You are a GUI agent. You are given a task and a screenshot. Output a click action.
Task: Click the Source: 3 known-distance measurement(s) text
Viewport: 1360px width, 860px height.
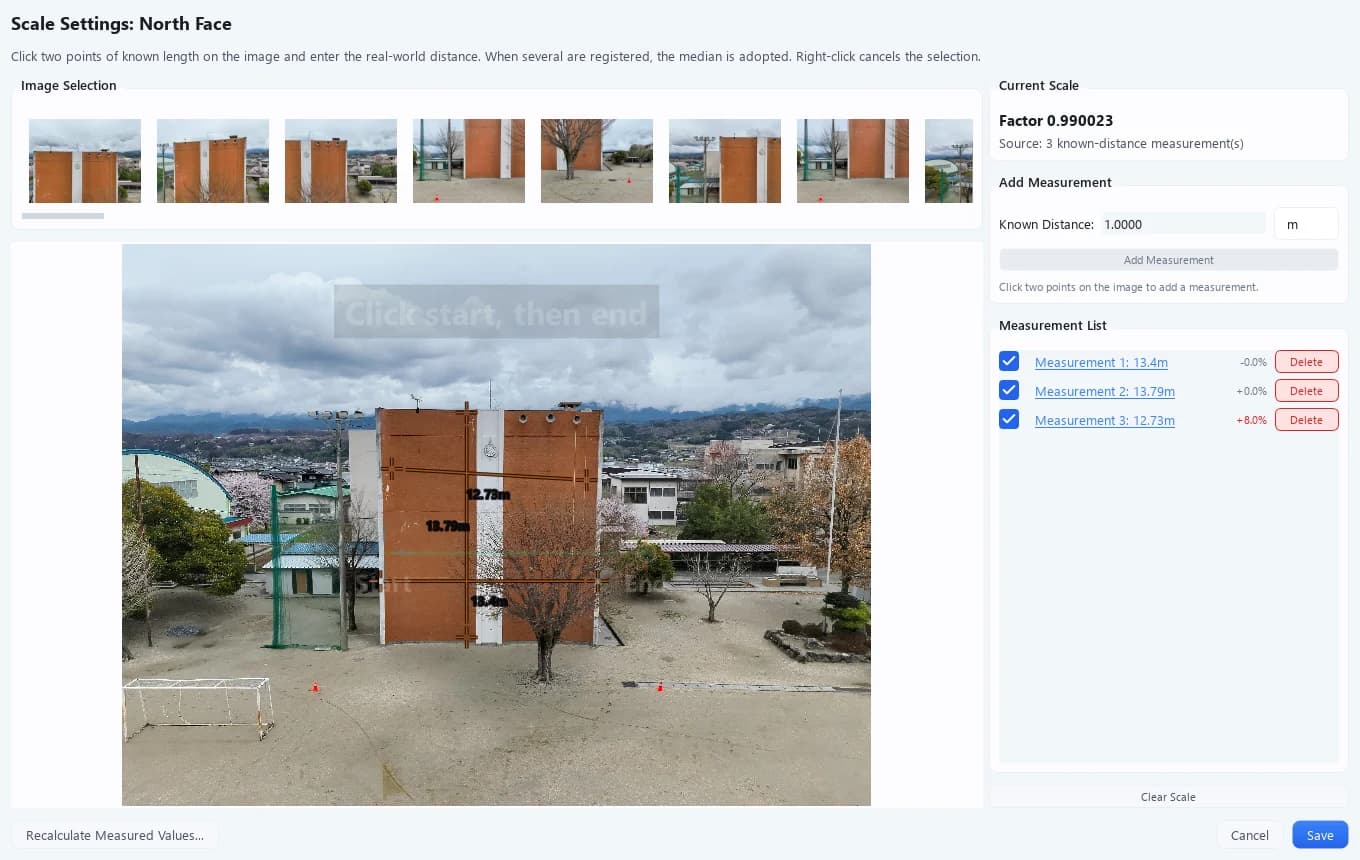1121,144
